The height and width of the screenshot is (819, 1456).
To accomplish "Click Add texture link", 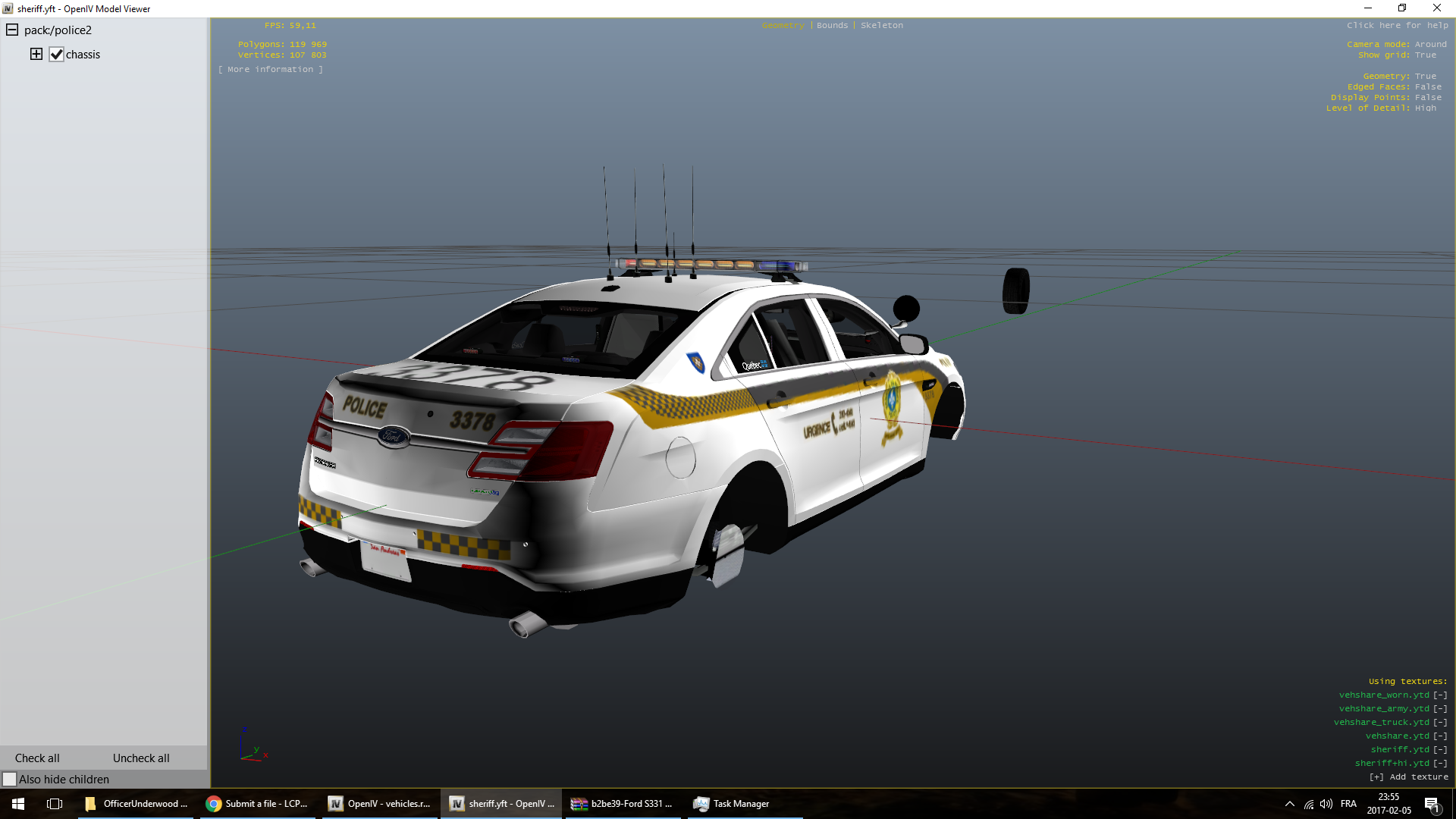I will 1409,777.
